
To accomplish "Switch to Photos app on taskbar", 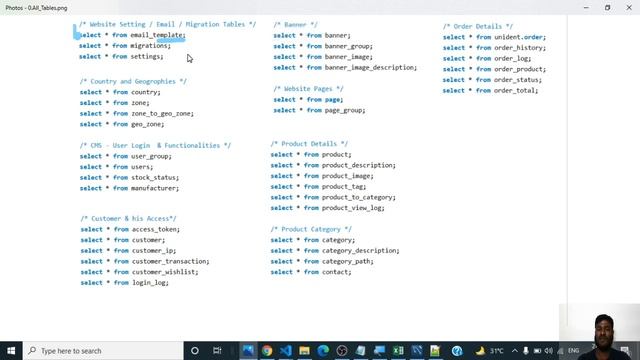I will (x=248, y=351).
